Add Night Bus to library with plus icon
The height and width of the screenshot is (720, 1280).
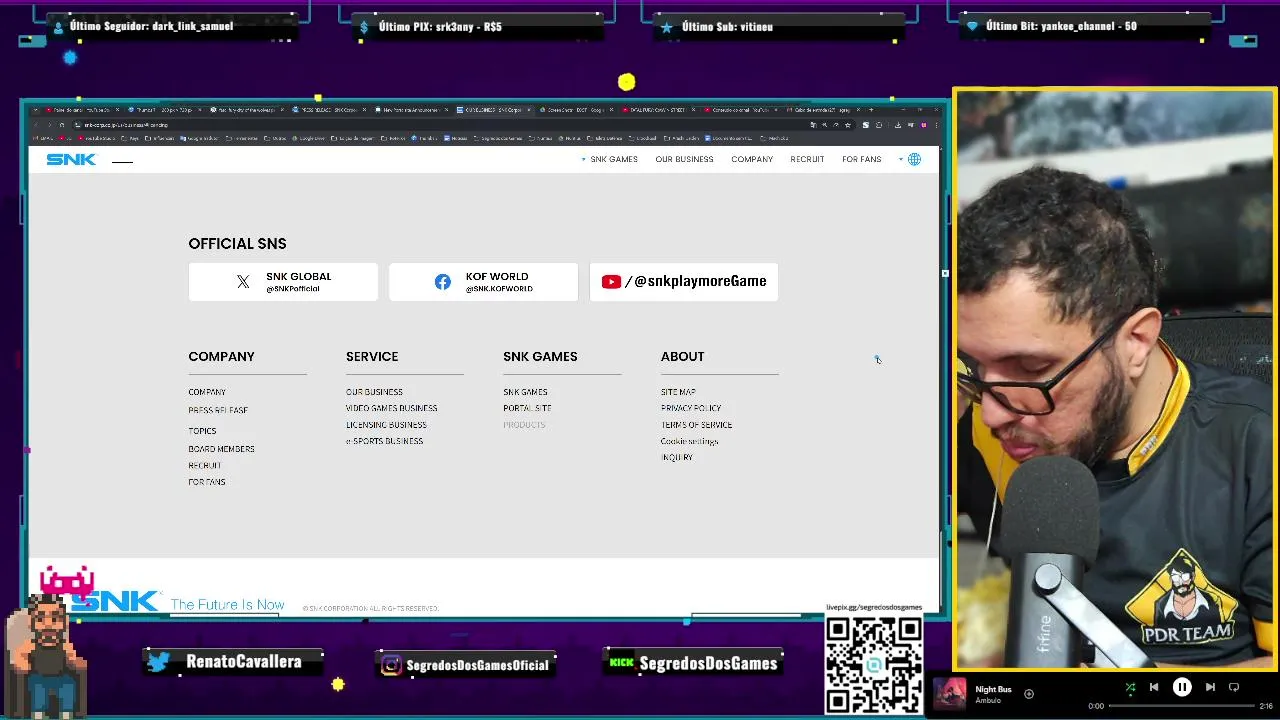pos(1029,693)
